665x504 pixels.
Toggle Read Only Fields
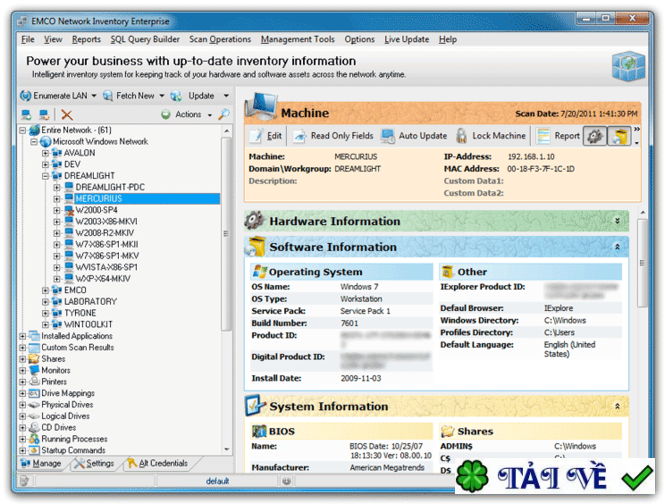click(333, 136)
